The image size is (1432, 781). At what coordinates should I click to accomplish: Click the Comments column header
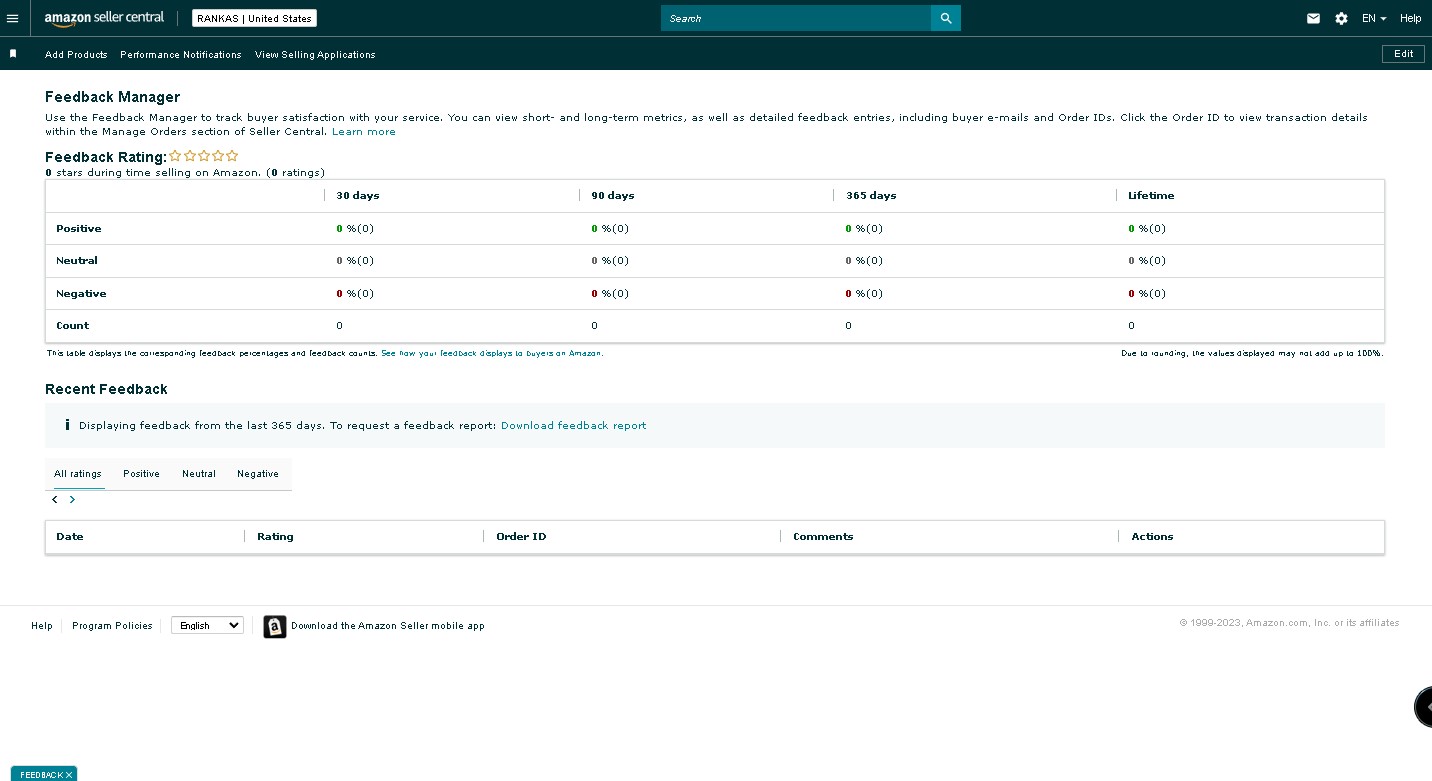[823, 537]
